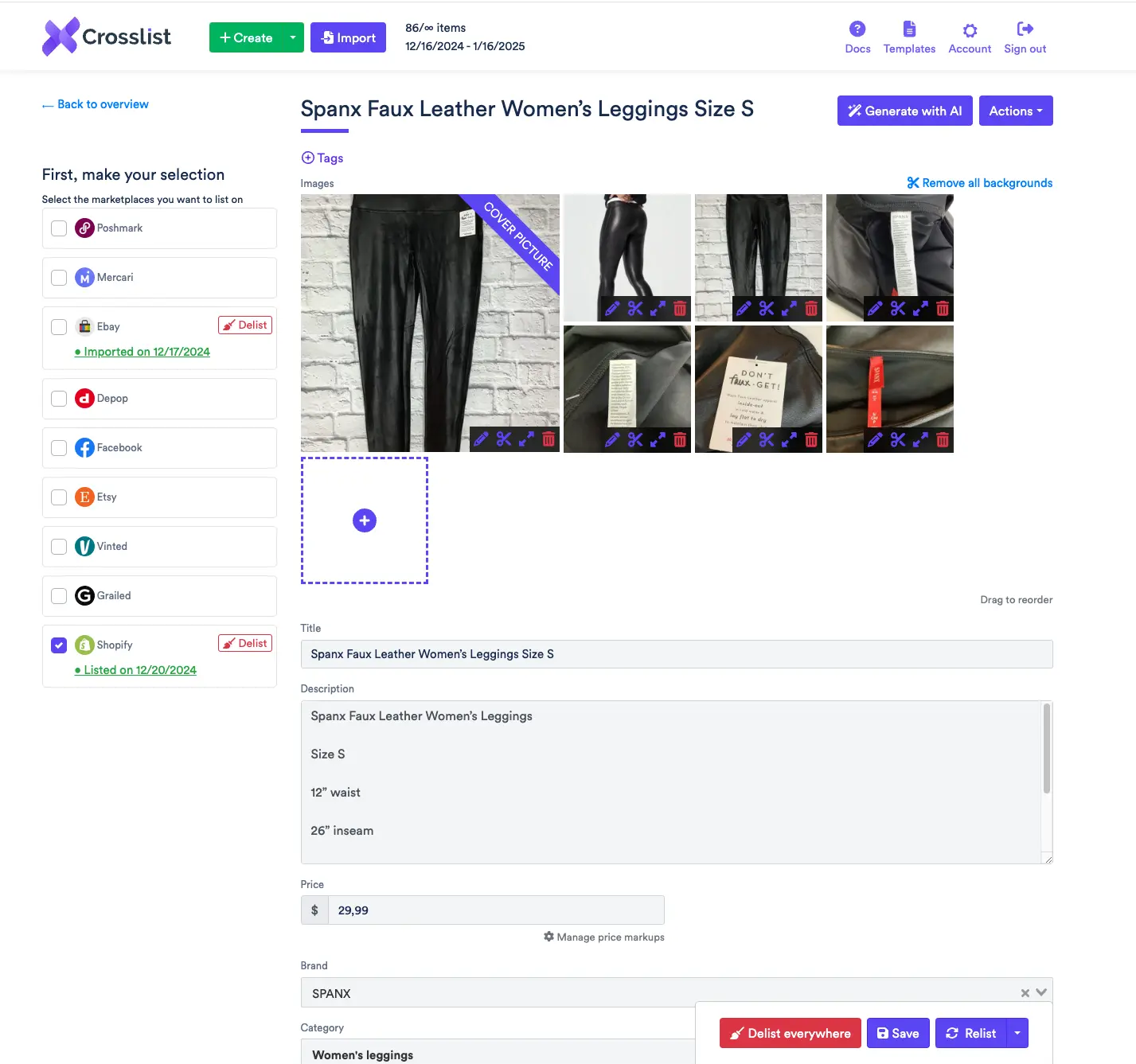1136x1064 pixels.
Task: Select the cover picture thumbnail
Action: point(430,323)
